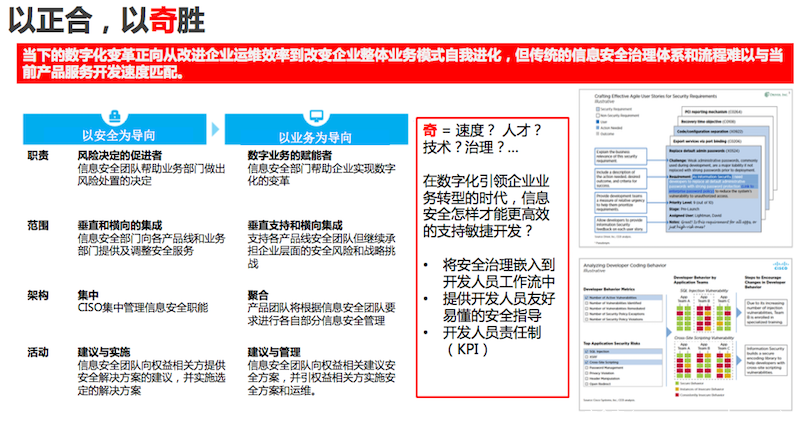Toggle the SQL Injection checkbox
This screenshot has width=800, height=435.
587,351
